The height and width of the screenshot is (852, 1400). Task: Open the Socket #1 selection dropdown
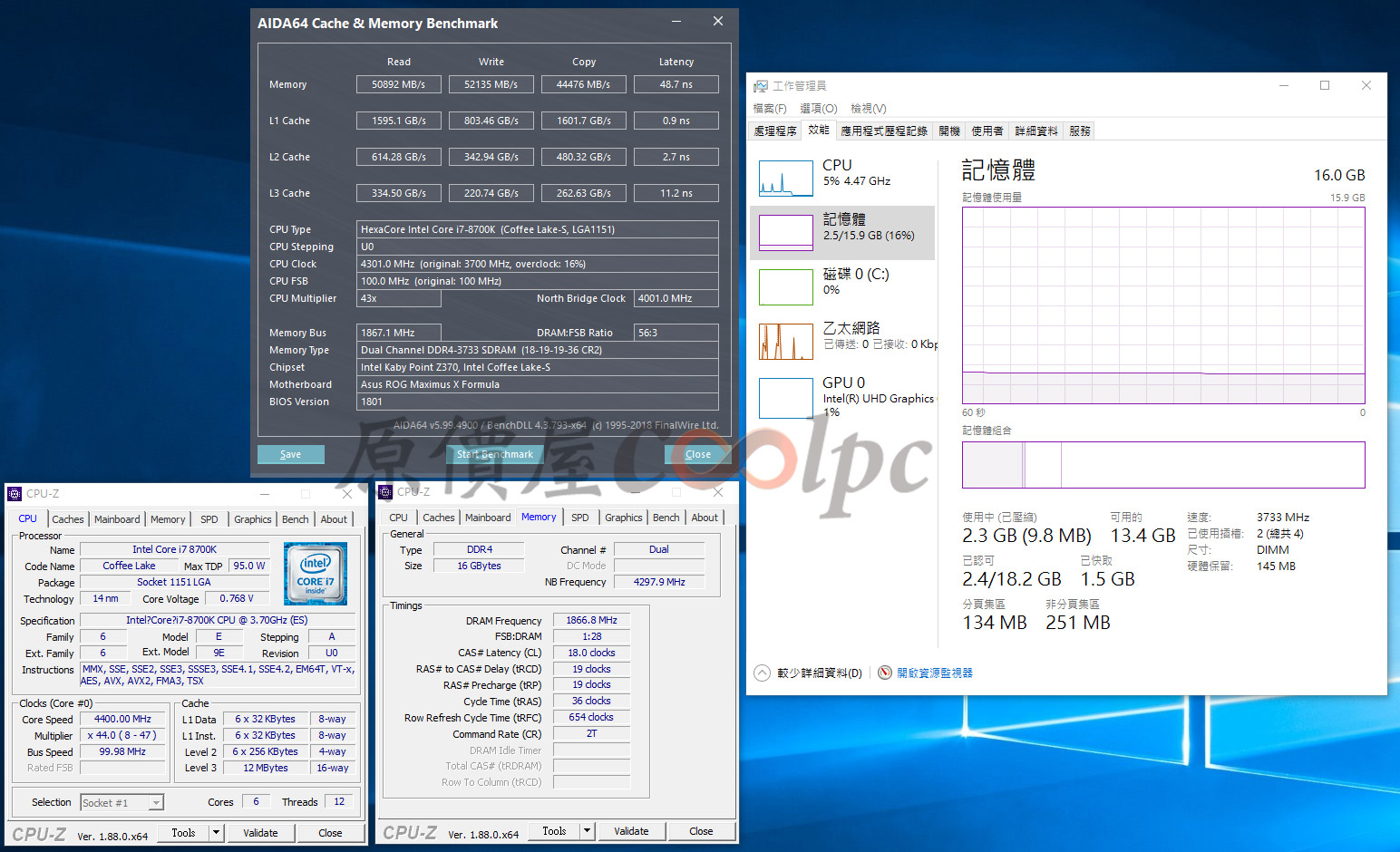[157, 802]
